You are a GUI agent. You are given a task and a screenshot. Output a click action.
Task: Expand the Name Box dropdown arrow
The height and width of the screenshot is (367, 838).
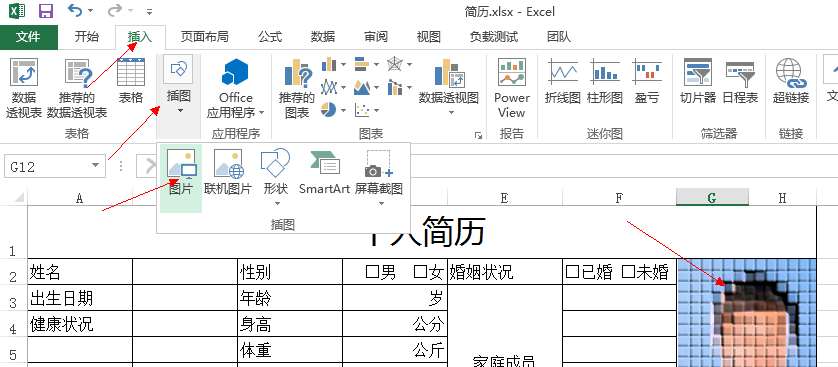point(96,166)
